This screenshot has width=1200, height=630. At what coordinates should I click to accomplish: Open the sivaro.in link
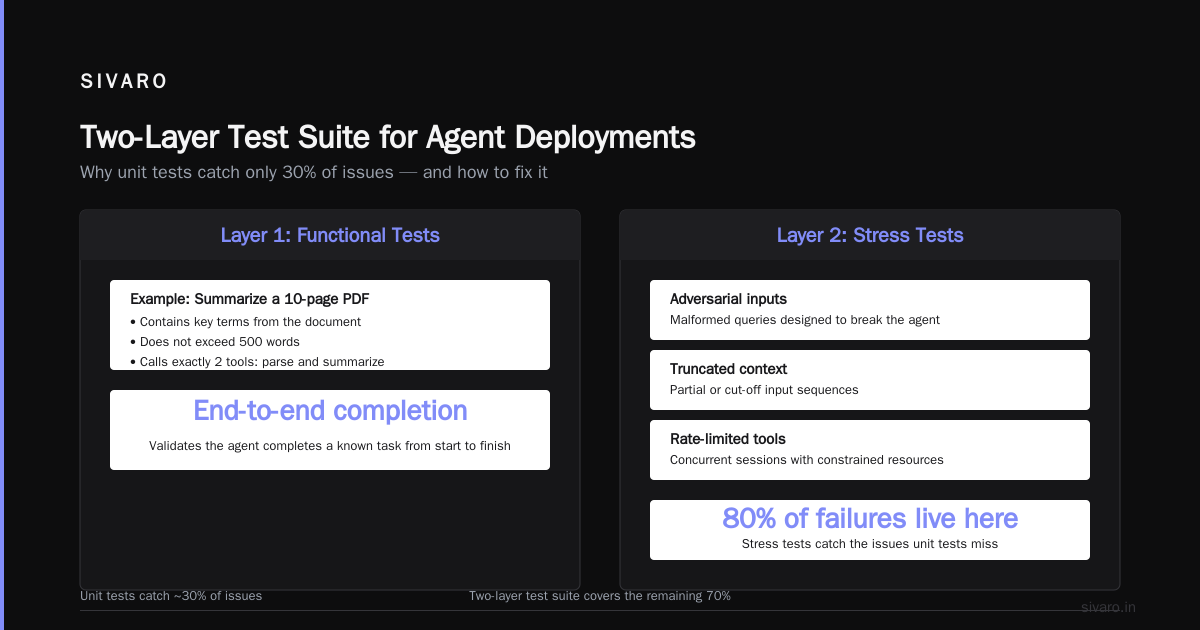1109,607
